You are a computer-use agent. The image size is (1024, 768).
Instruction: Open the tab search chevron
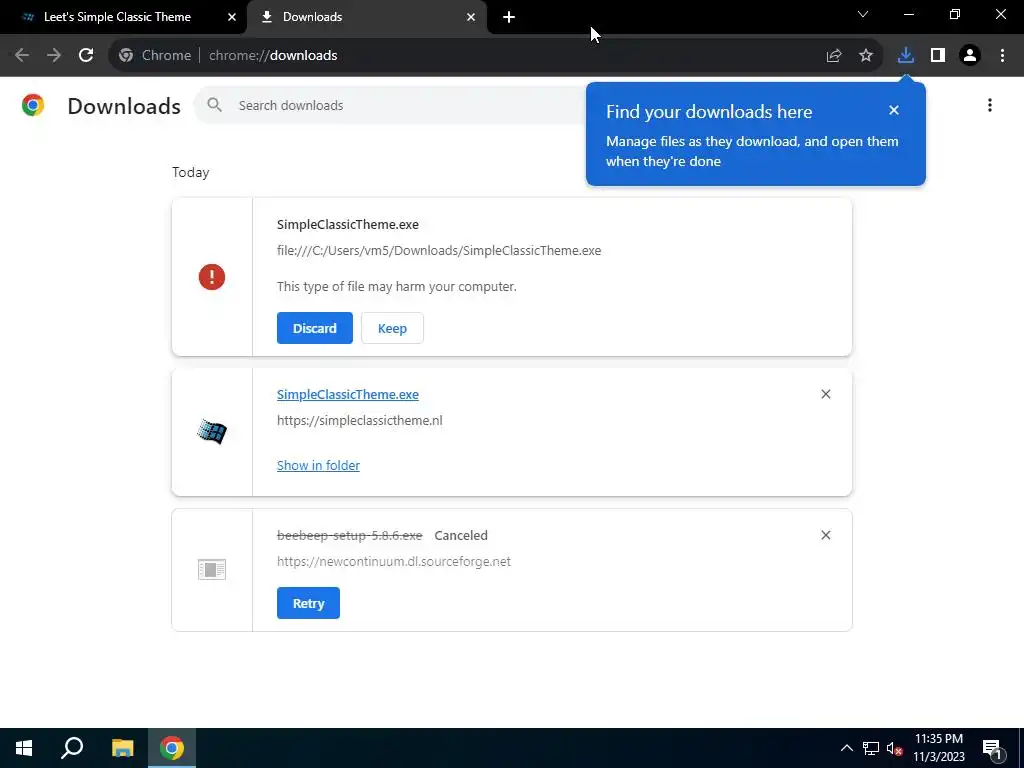point(863,14)
